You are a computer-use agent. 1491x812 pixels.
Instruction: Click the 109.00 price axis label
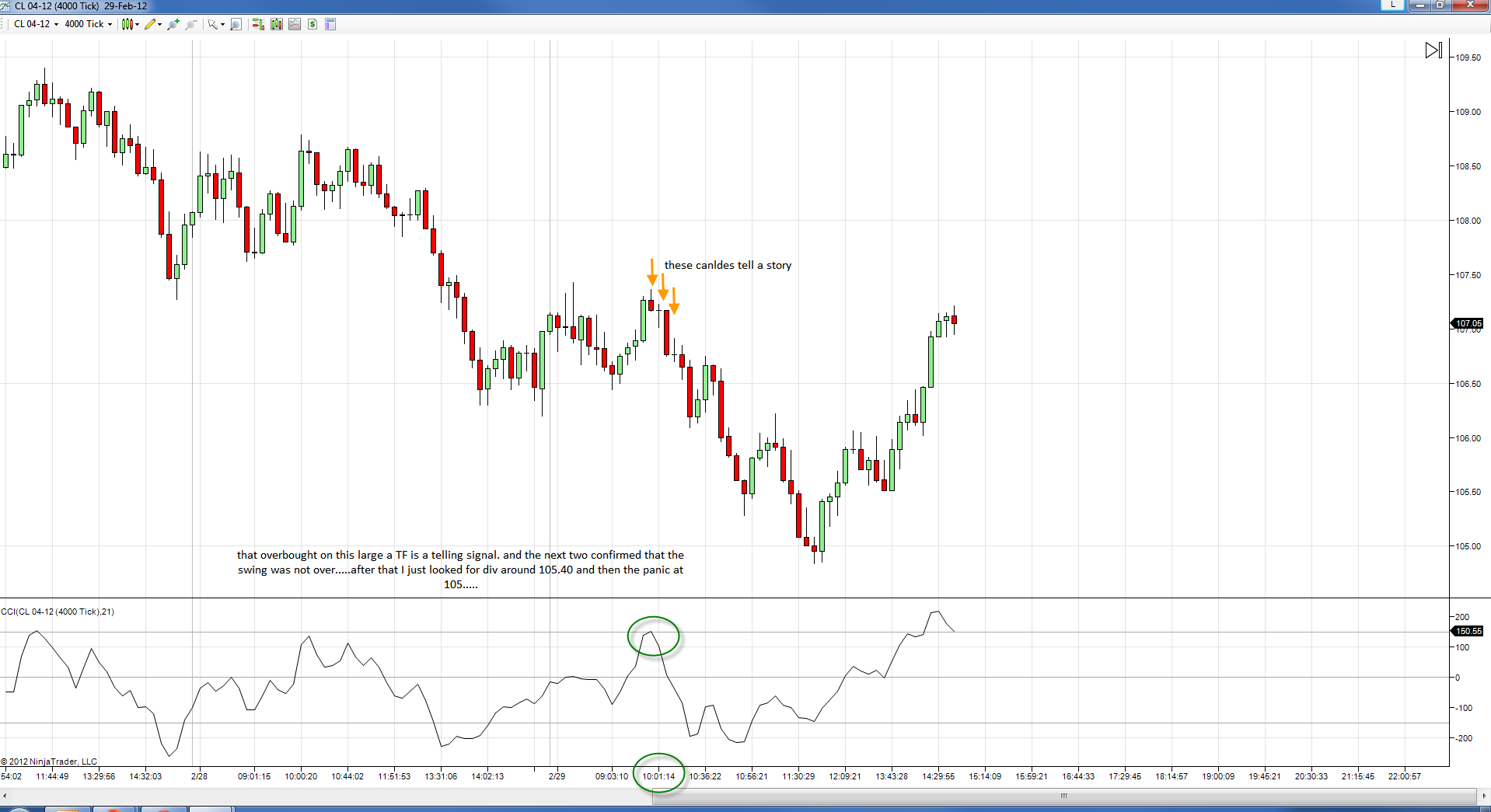click(x=1468, y=112)
